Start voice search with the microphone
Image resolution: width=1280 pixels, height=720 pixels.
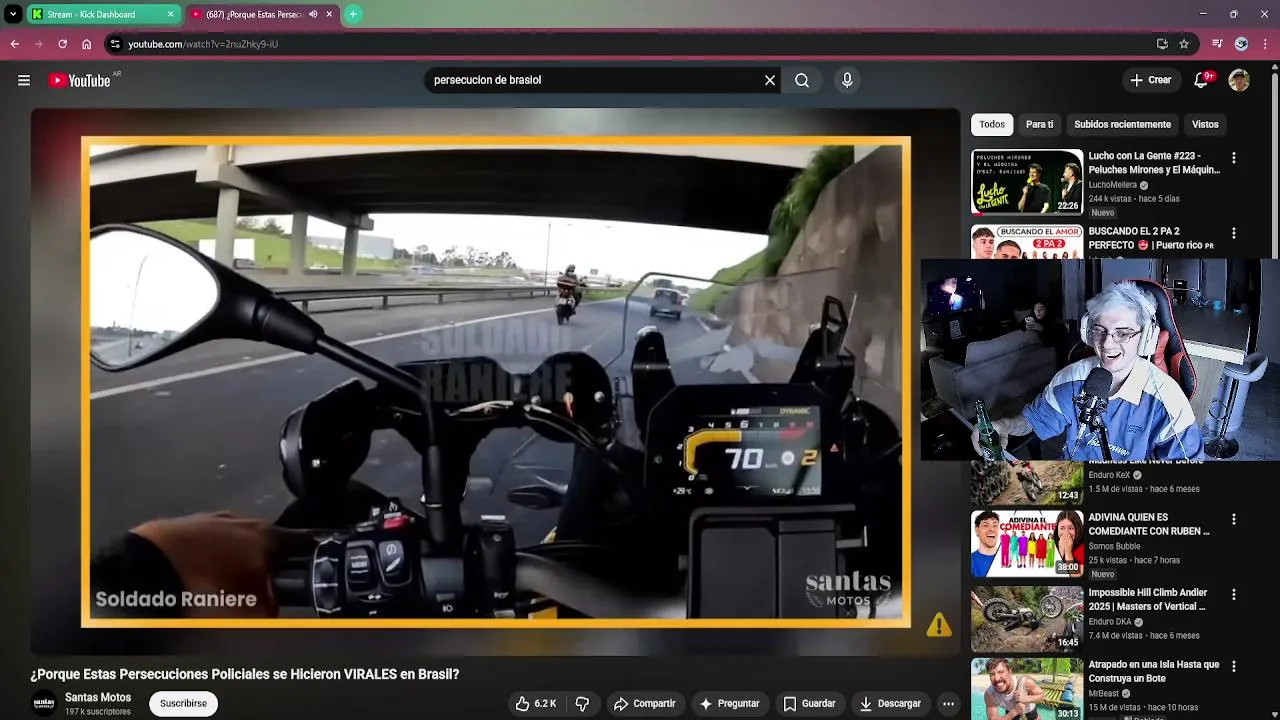(x=847, y=80)
